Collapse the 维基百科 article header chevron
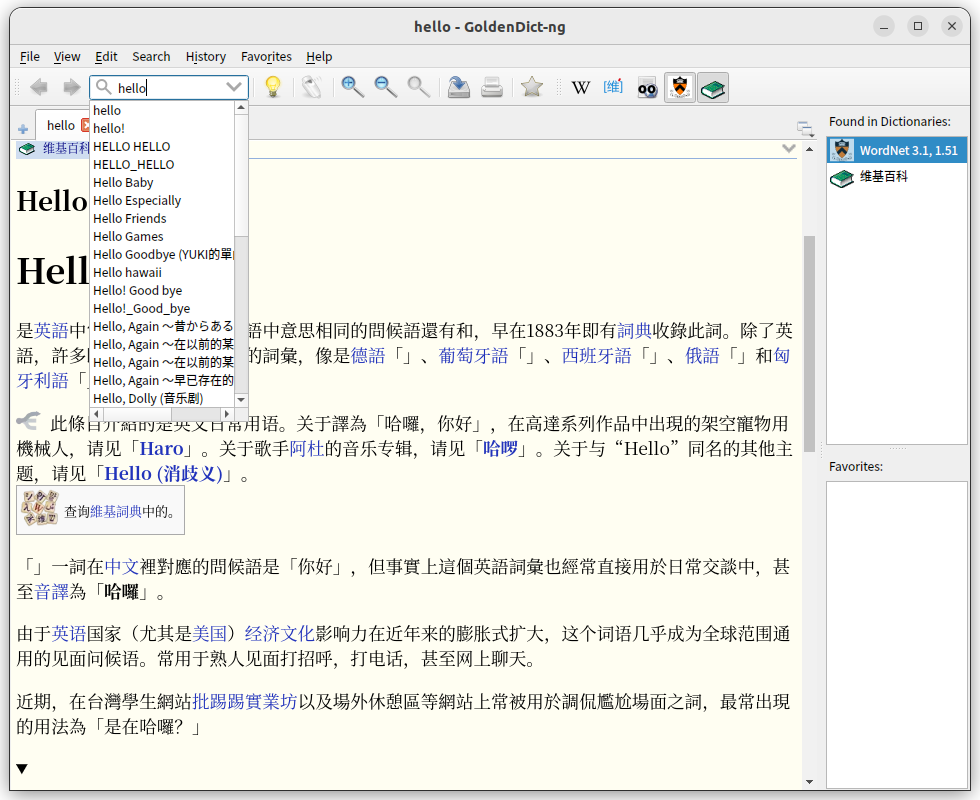Image resolution: width=980 pixels, height=800 pixels. [x=788, y=149]
